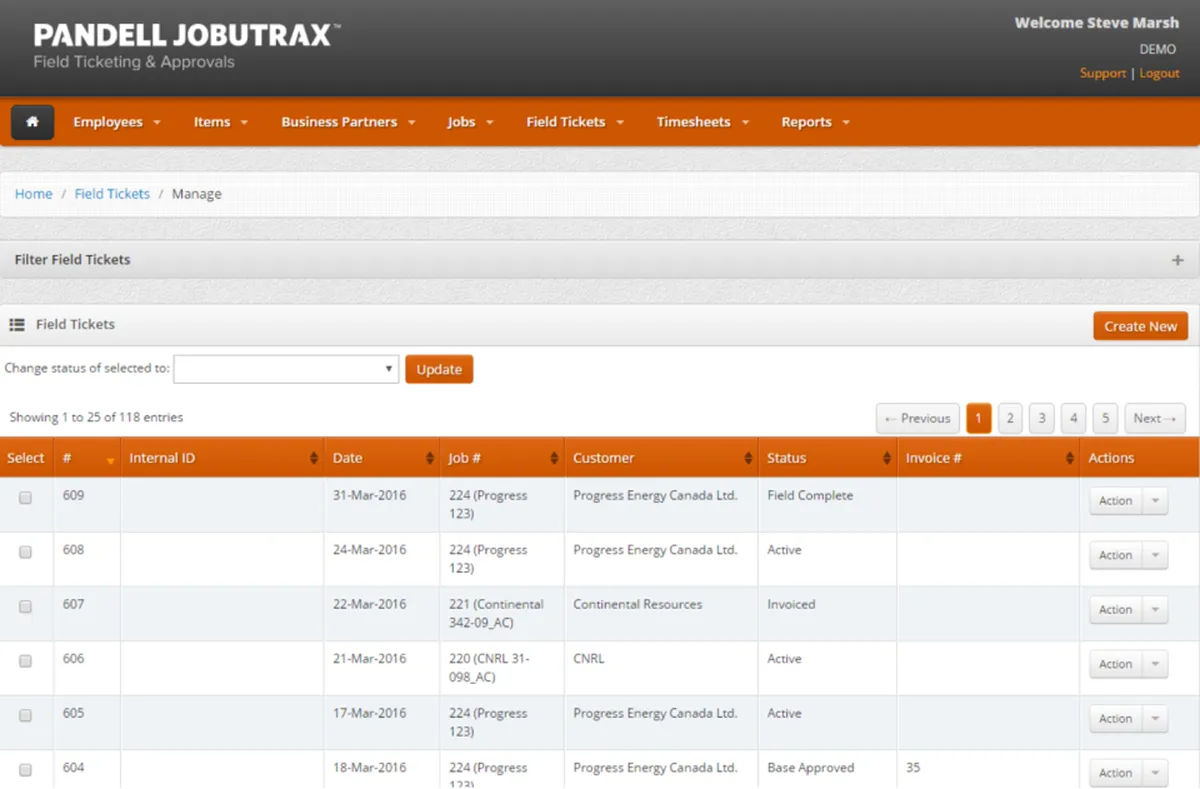
Task: Open the Support link
Action: tap(1103, 73)
